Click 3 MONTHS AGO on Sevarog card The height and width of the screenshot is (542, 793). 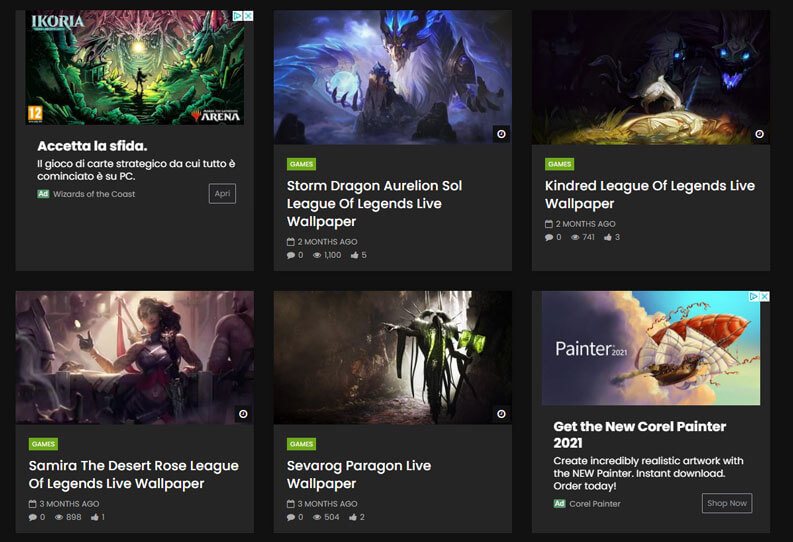pos(327,504)
